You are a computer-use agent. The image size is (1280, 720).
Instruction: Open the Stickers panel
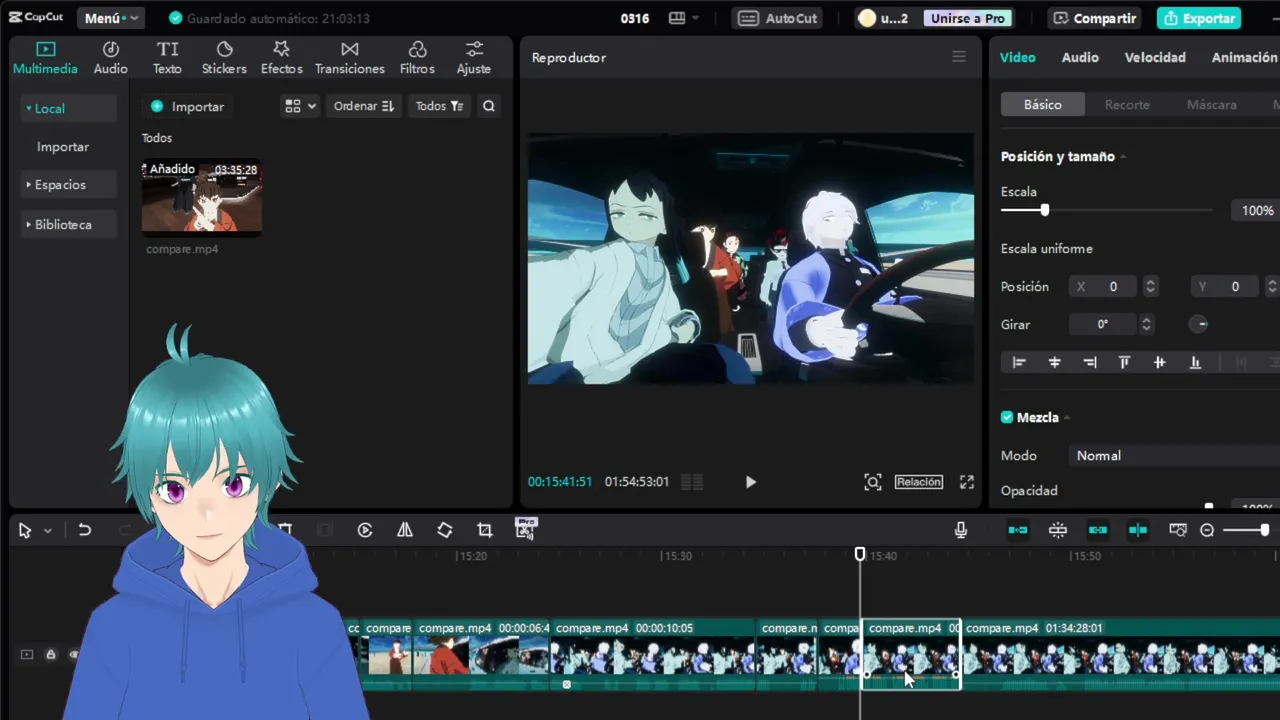pos(224,58)
